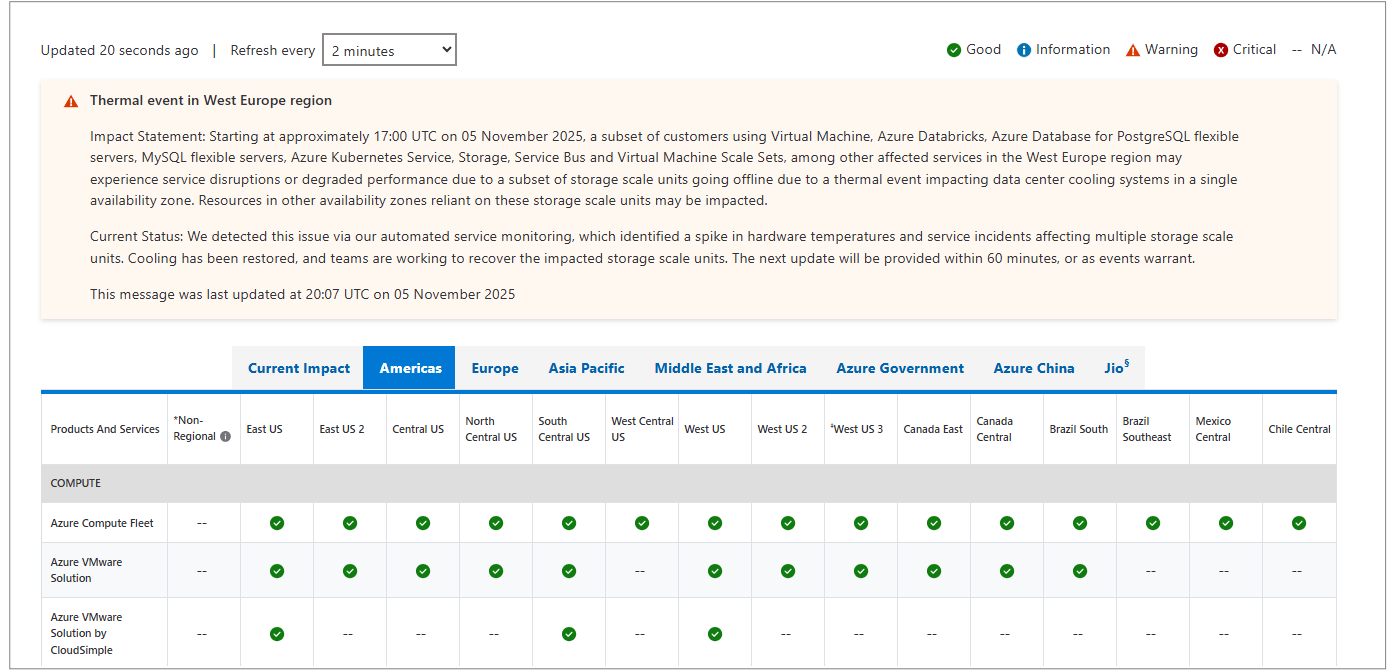Switch to the Europe tab
1388x670 pixels.
(495, 368)
